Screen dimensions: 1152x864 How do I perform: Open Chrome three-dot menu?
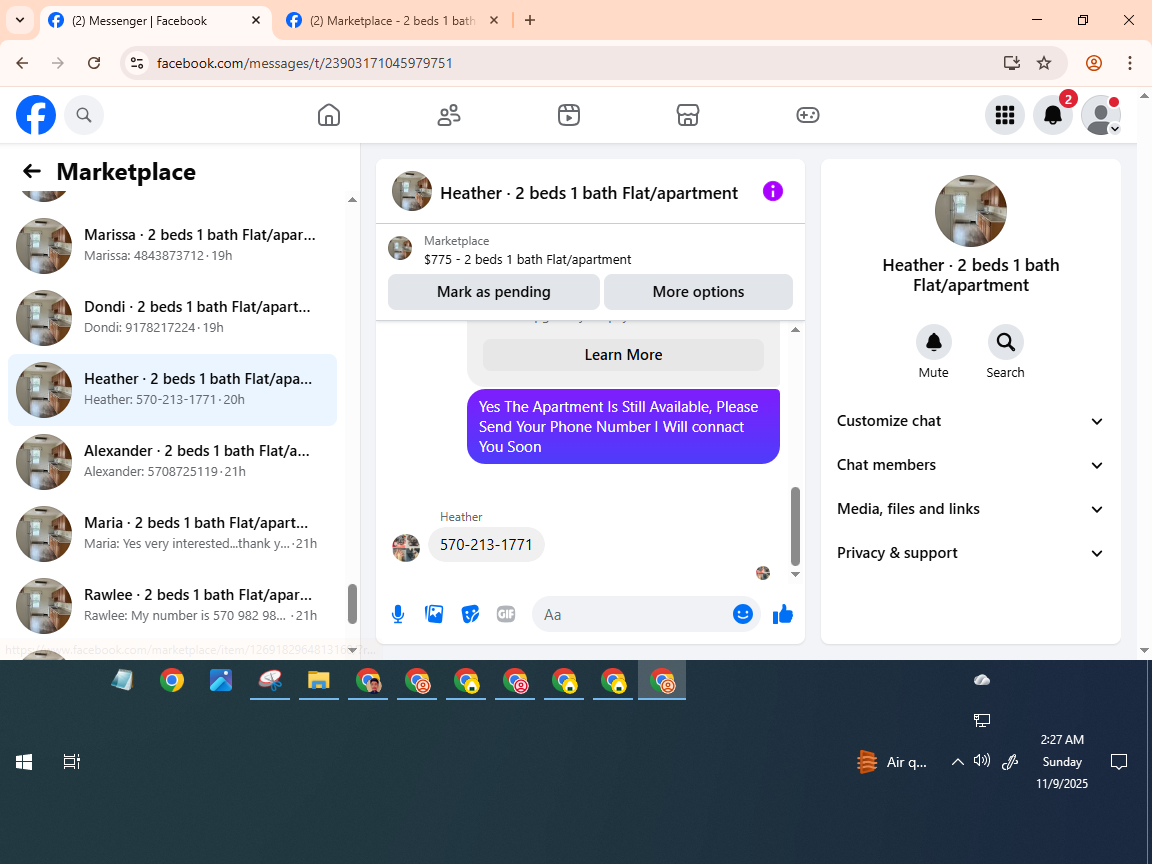pos(1130,63)
